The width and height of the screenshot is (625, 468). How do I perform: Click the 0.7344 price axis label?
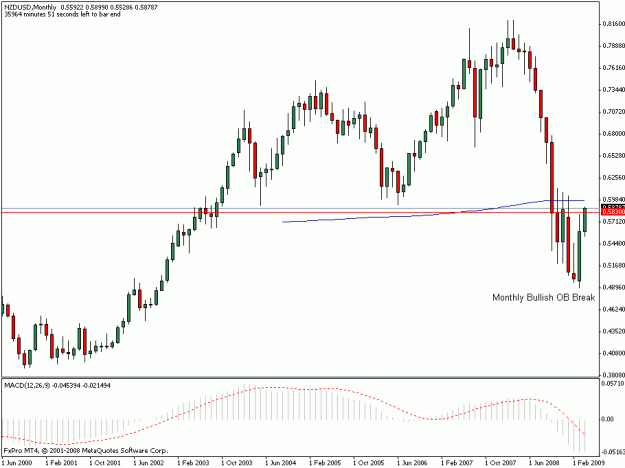pos(613,90)
